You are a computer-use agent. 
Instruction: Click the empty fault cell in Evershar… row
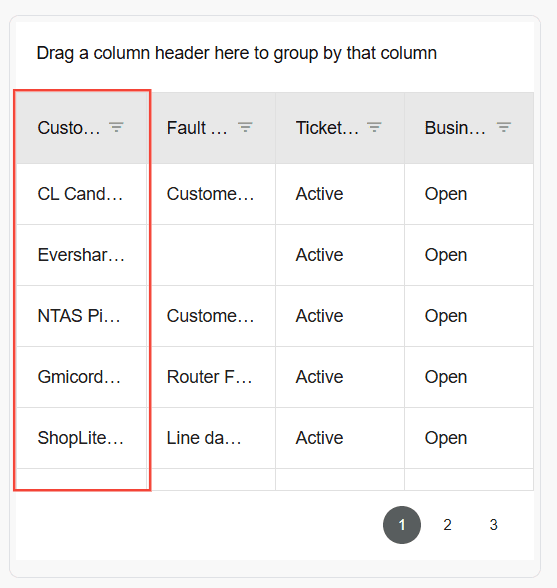point(211,255)
